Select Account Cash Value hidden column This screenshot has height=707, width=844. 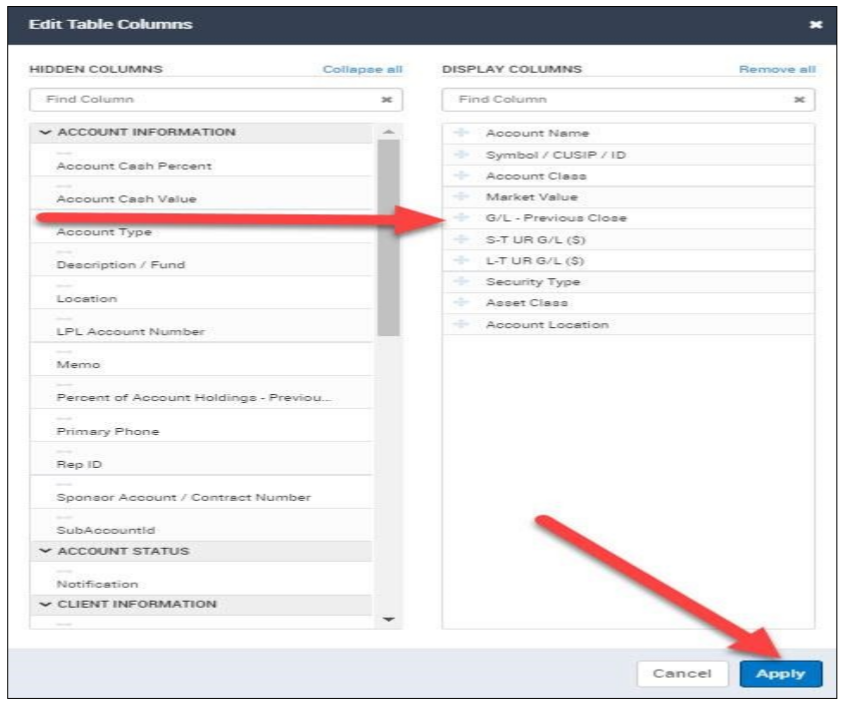tap(201, 193)
